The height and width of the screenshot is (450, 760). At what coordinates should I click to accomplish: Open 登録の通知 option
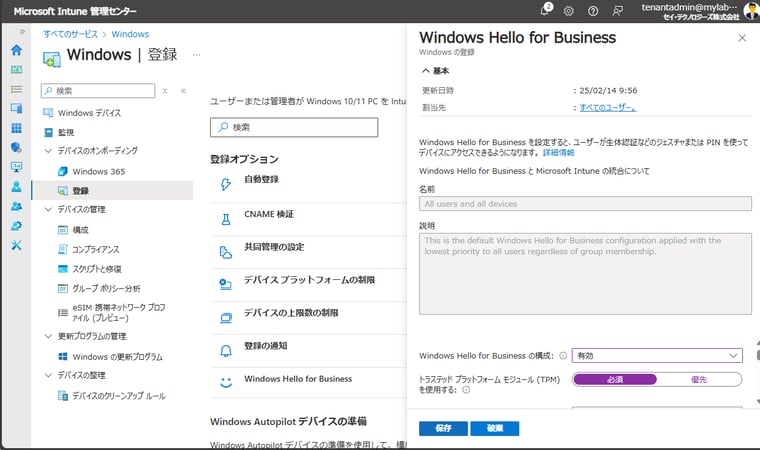tap(266, 346)
